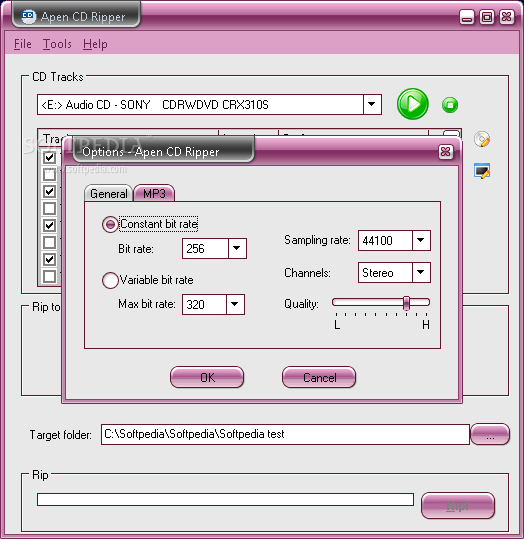Uncheck the first track checkbox
This screenshot has height=539, width=524.
coord(50,157)
